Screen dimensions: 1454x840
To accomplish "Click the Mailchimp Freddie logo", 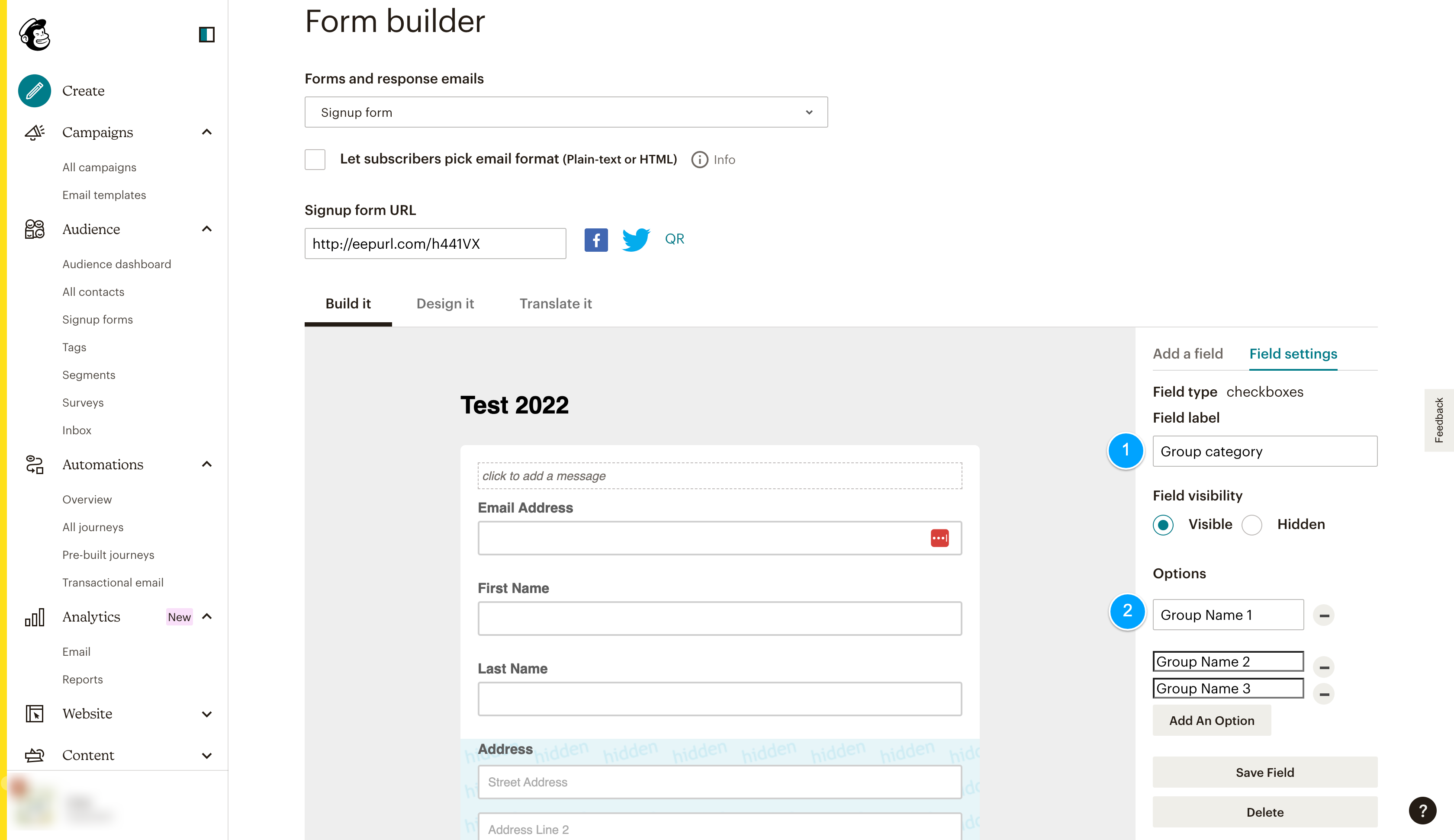I will [x=35, y=34].
